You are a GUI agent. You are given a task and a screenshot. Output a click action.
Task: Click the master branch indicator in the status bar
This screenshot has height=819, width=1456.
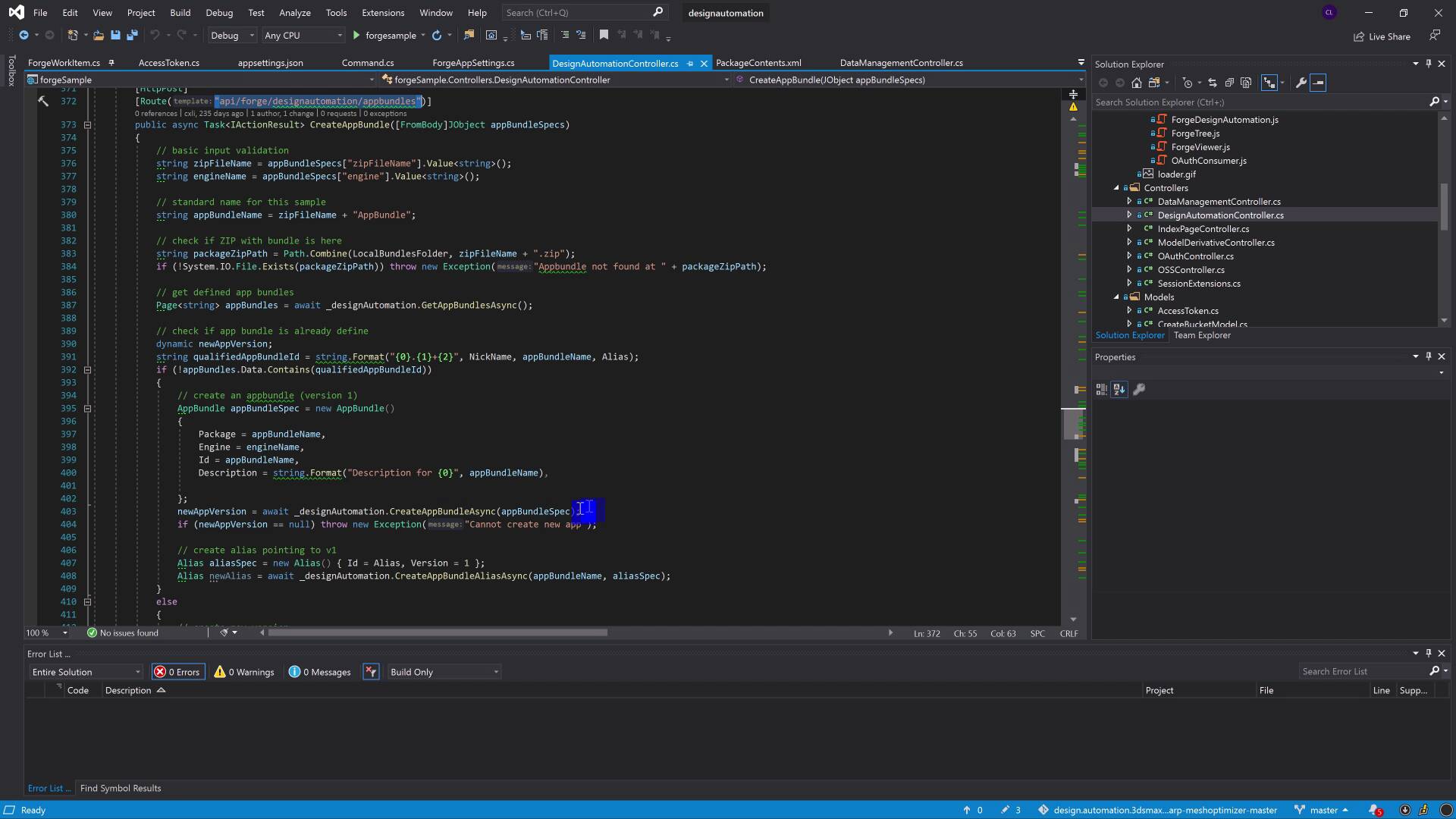[x=1321, y=810]
